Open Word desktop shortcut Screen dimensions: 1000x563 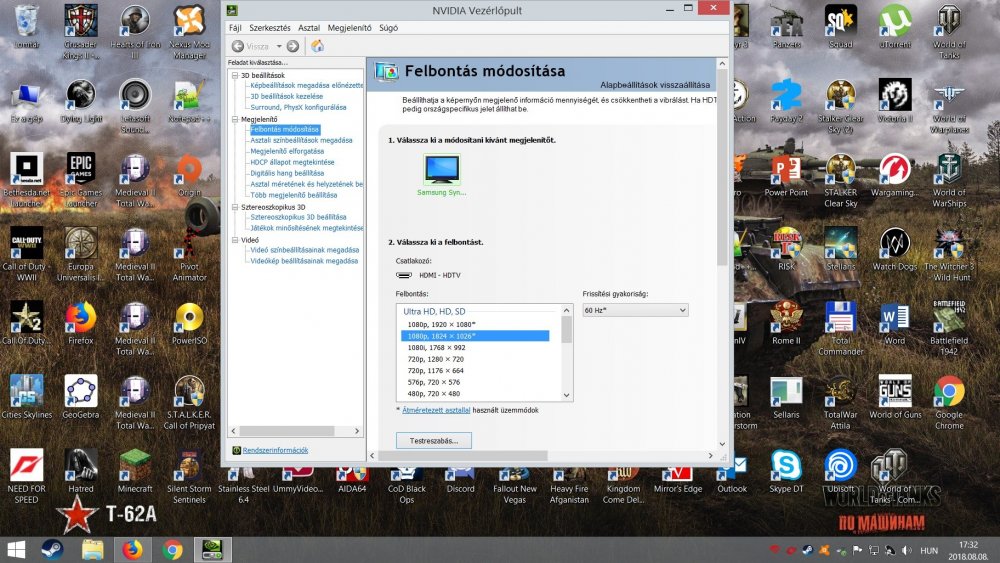pyautogui.click(x=895, y=323)
